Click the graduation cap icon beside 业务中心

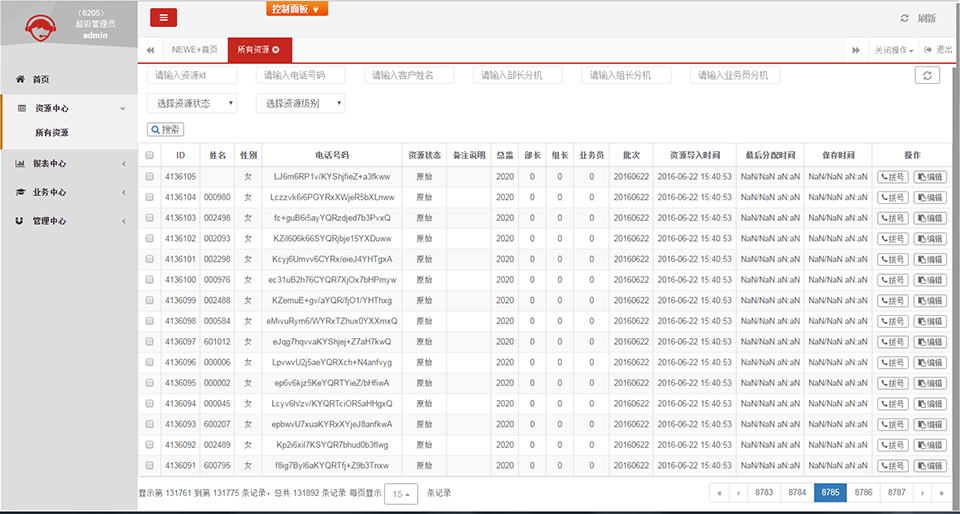pos(20,192)
